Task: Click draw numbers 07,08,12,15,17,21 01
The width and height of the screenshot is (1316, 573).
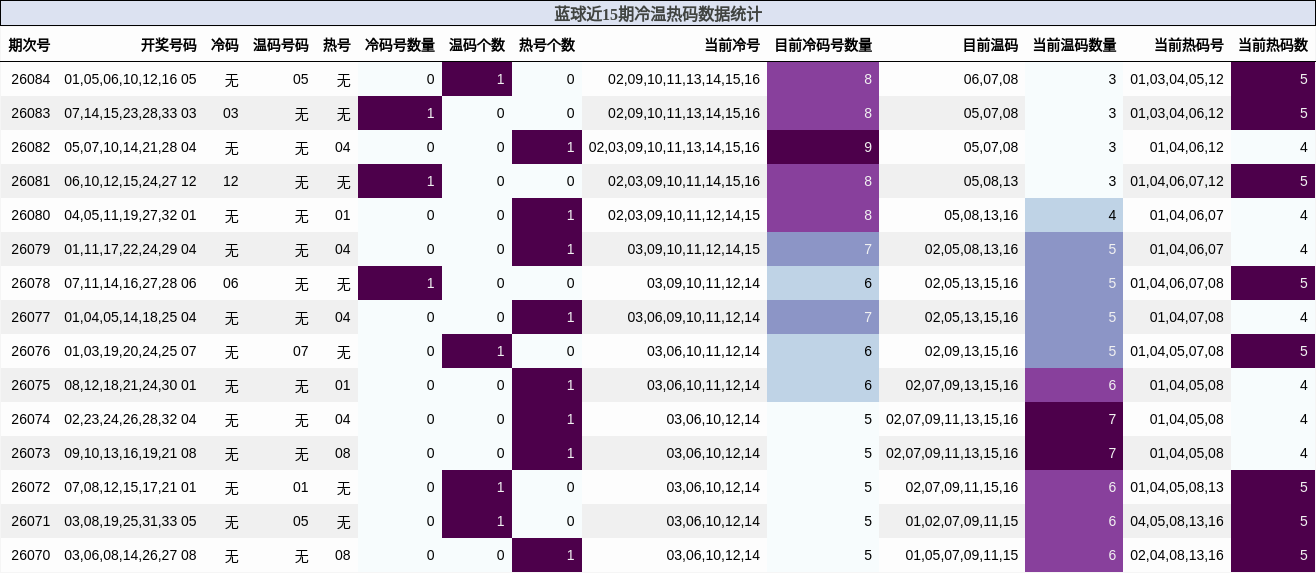Action: tap(130, 487)
